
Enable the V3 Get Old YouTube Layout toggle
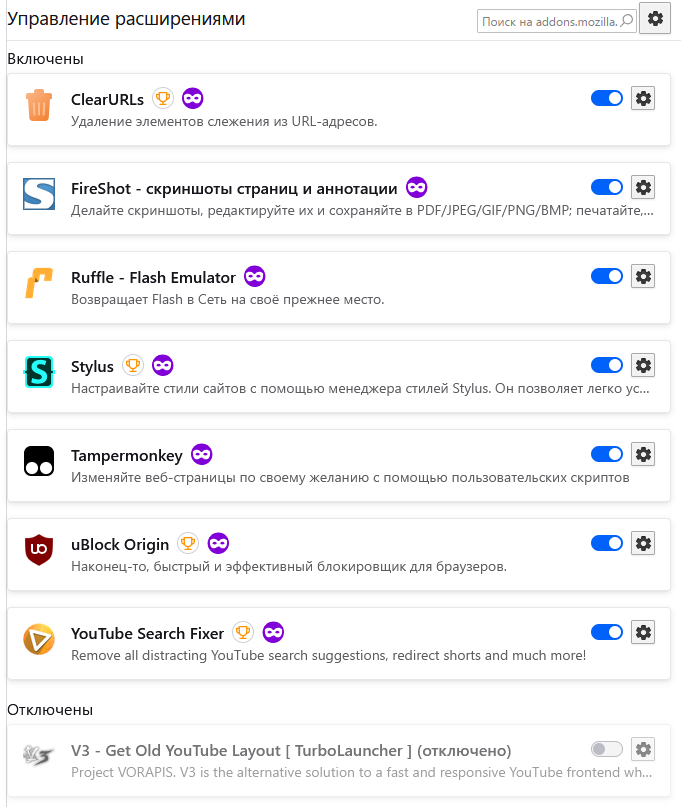pyautogui.click(x=607, y=749)
